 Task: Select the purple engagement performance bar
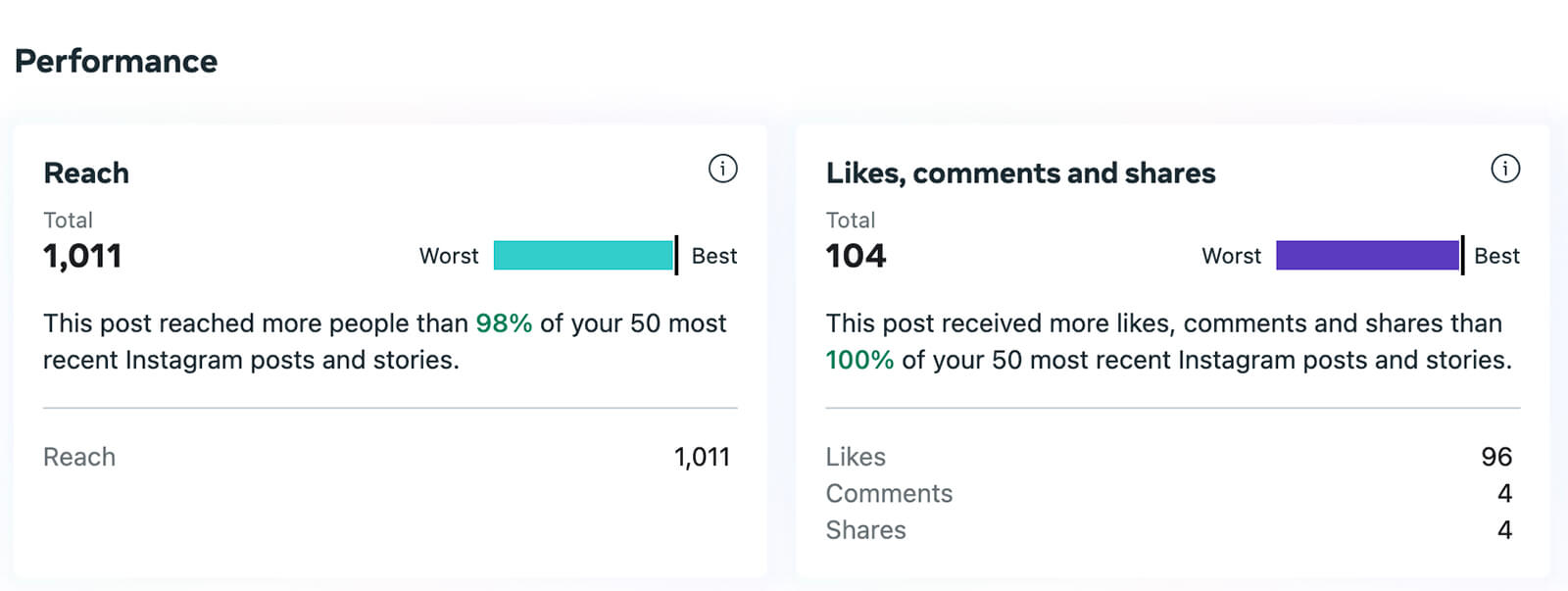pyautogui.click(x=1367, y=255)
